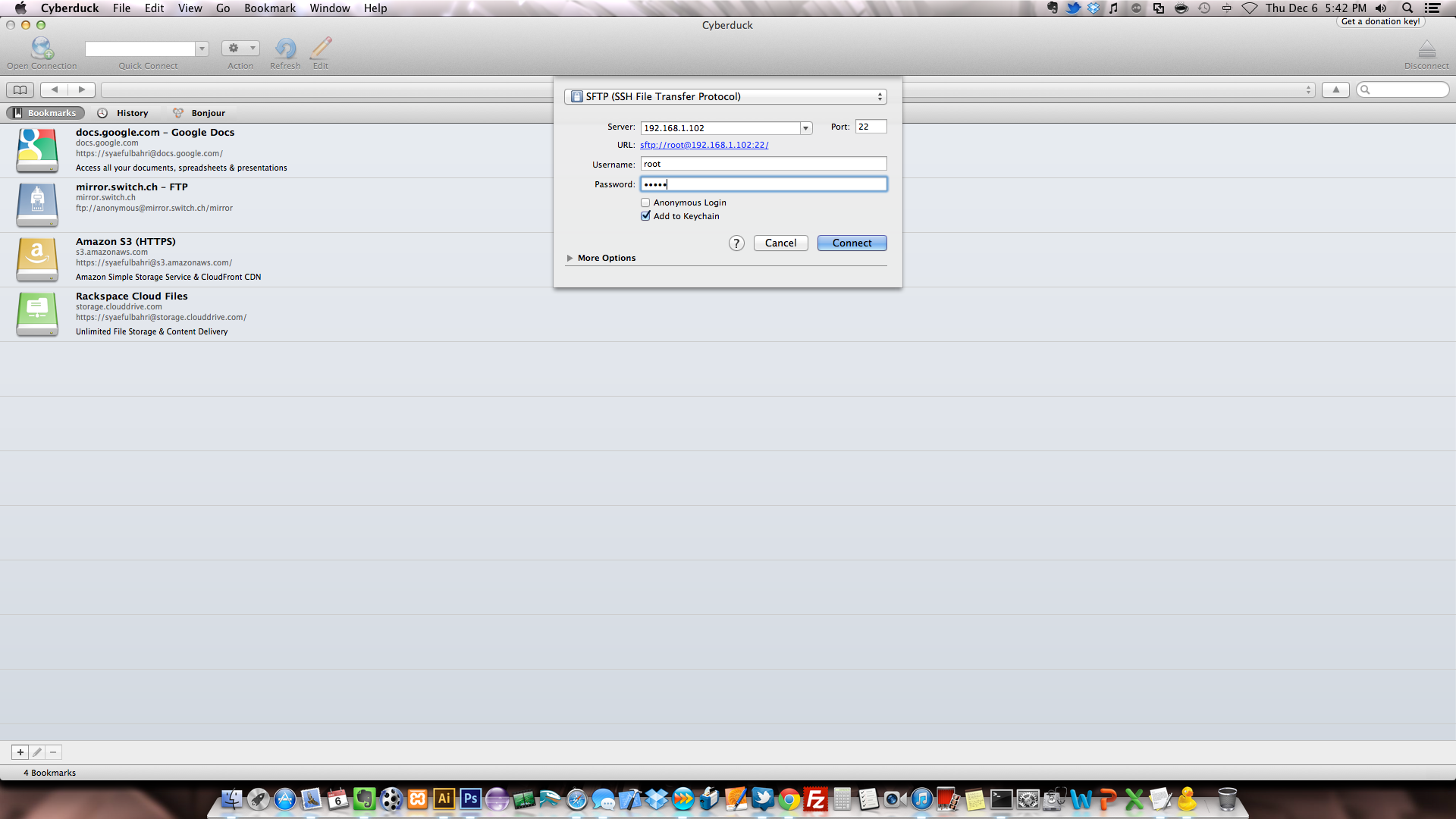Uncheck the Add to Keychain checkbox
Screen dimensions: 1456x819
click(x=645, y=216)
